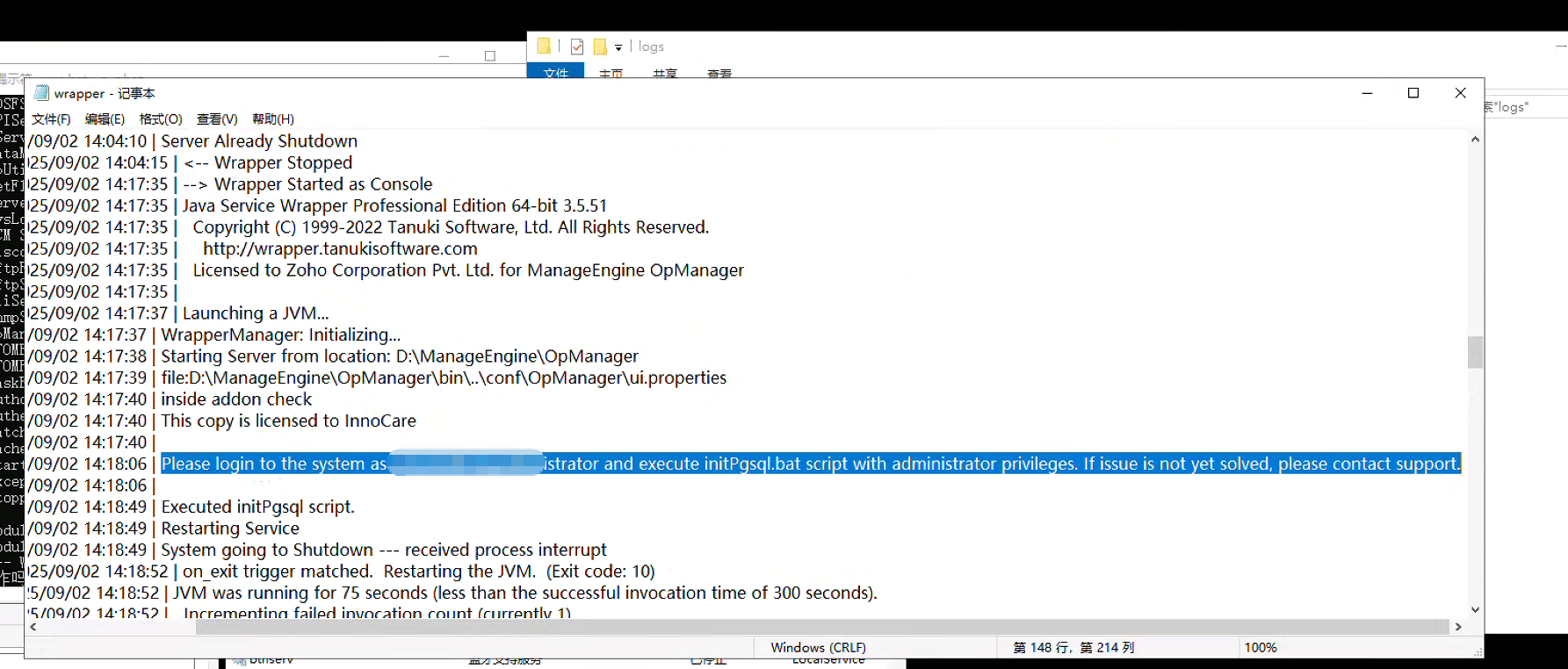Click the horizontal scrollbar thumb in Notepad
This screenshot has height=669, width=1568.
tap(822, 627)
